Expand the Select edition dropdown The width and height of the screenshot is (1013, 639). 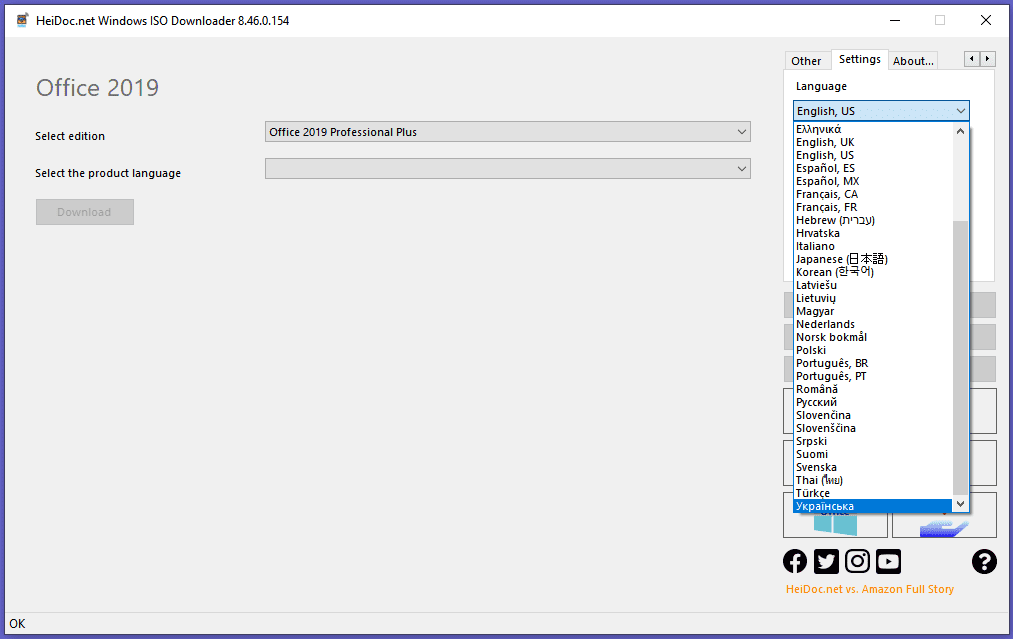coord(508,132)
